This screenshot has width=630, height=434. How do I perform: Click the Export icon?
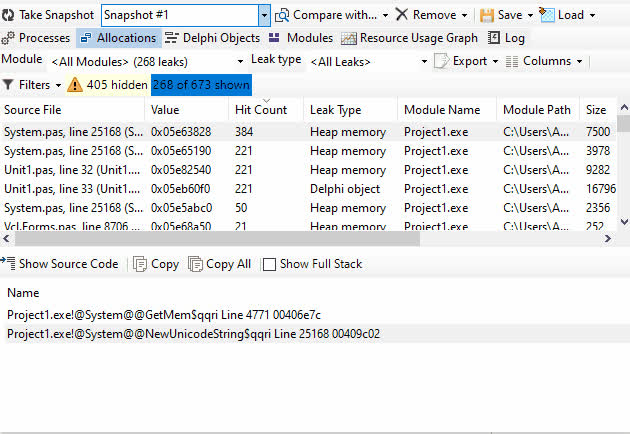(x=441, y=61)
